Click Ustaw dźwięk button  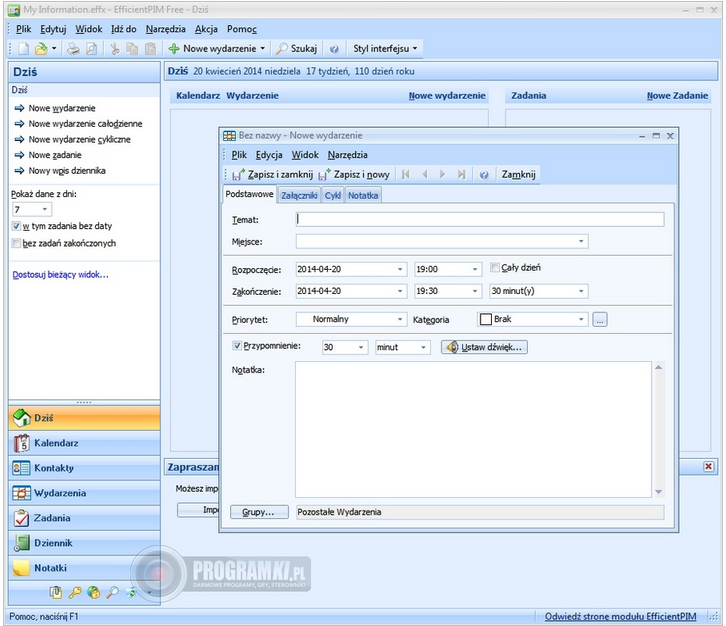tap(484, 347)
